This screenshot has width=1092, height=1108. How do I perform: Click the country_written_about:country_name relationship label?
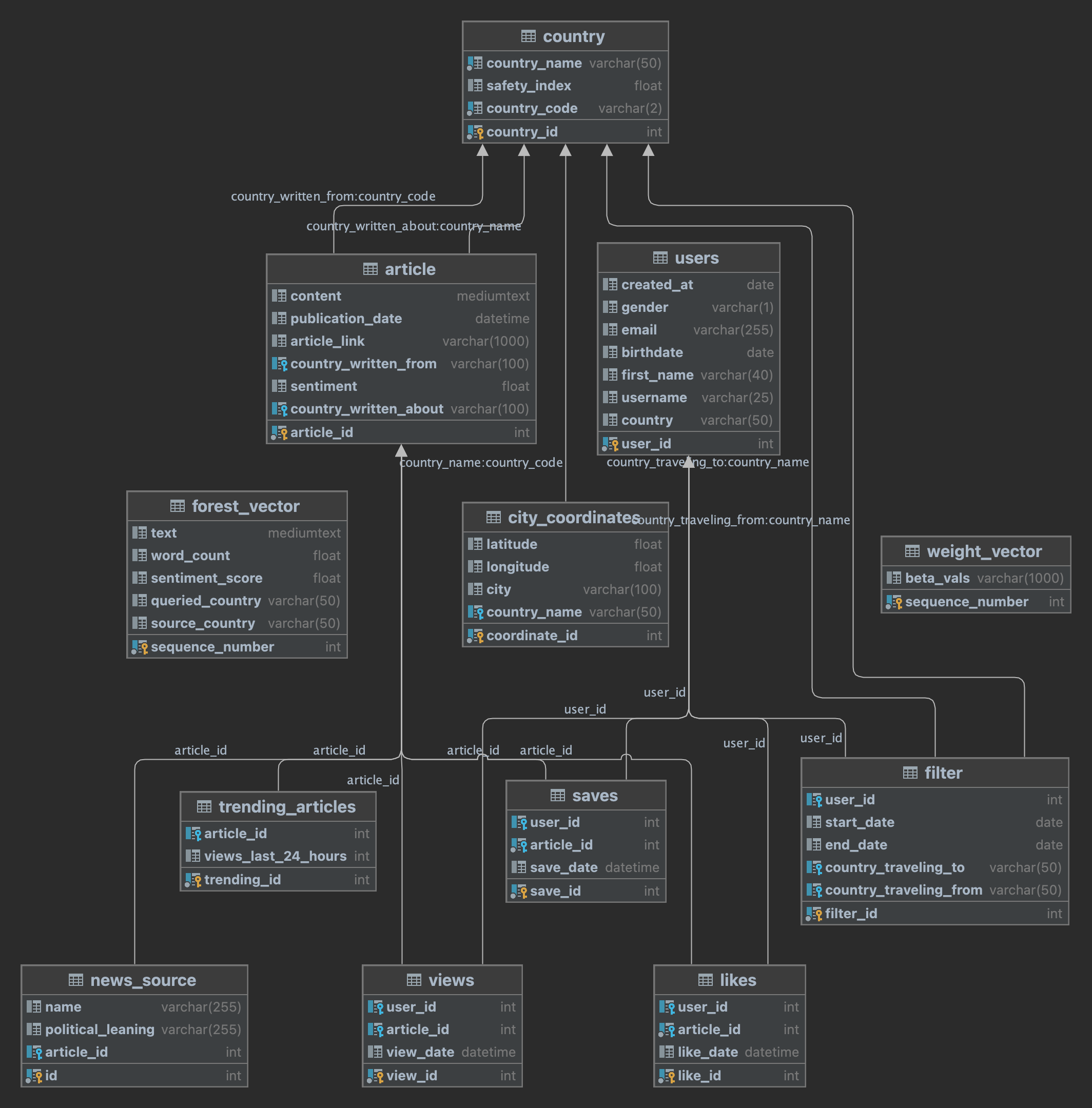(414, 226)
